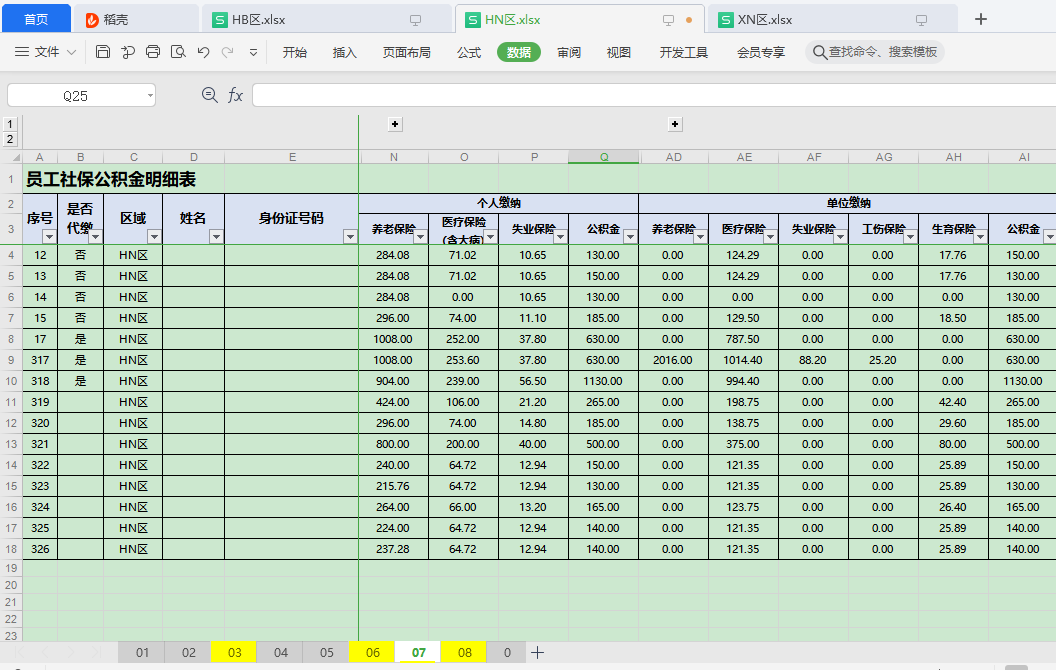Click the Undo arrow
This screenshot has width=1056, height=670.
(203, 52)
